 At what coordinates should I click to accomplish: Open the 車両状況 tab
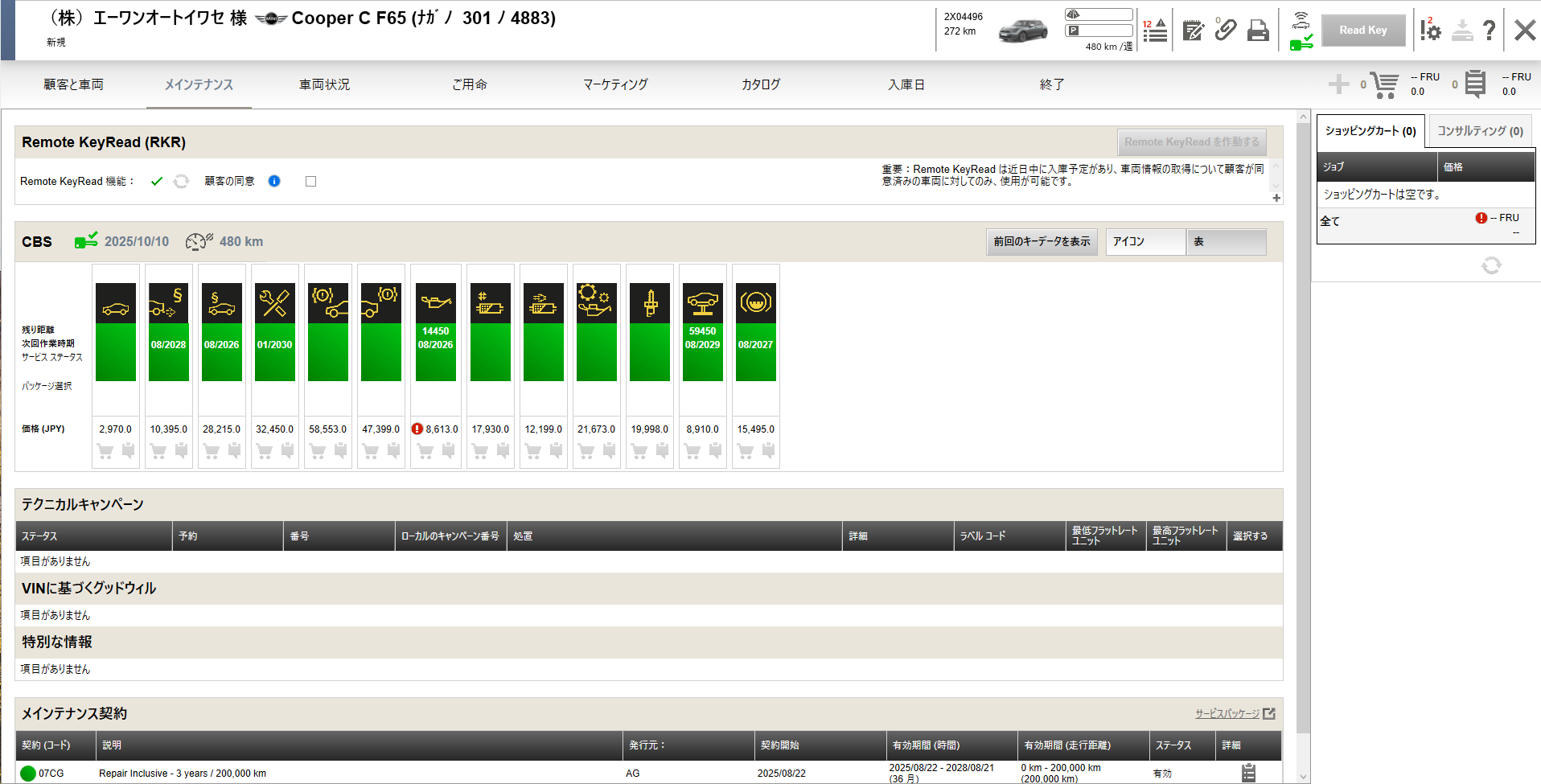(324, 84)
